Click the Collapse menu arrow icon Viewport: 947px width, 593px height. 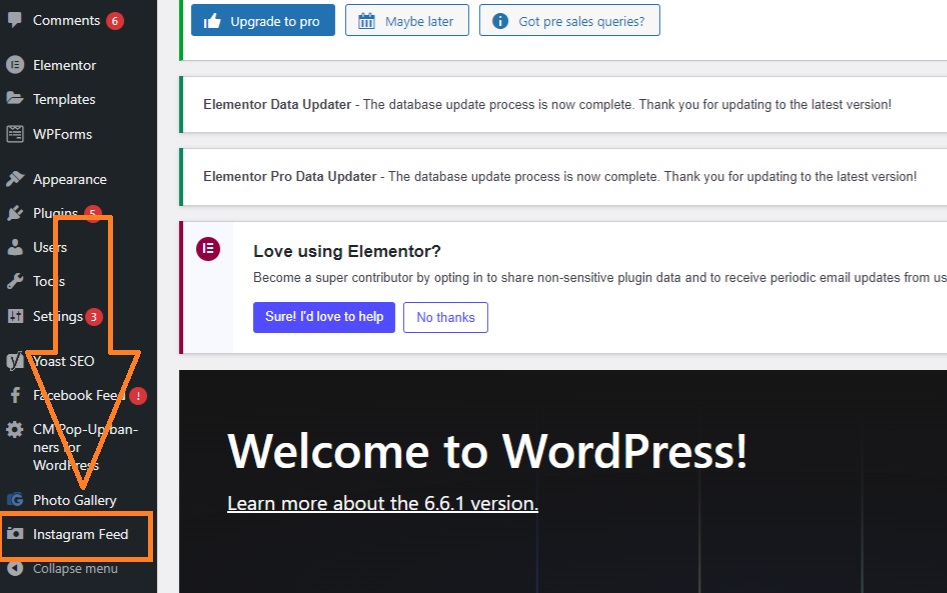click(14, 568)
